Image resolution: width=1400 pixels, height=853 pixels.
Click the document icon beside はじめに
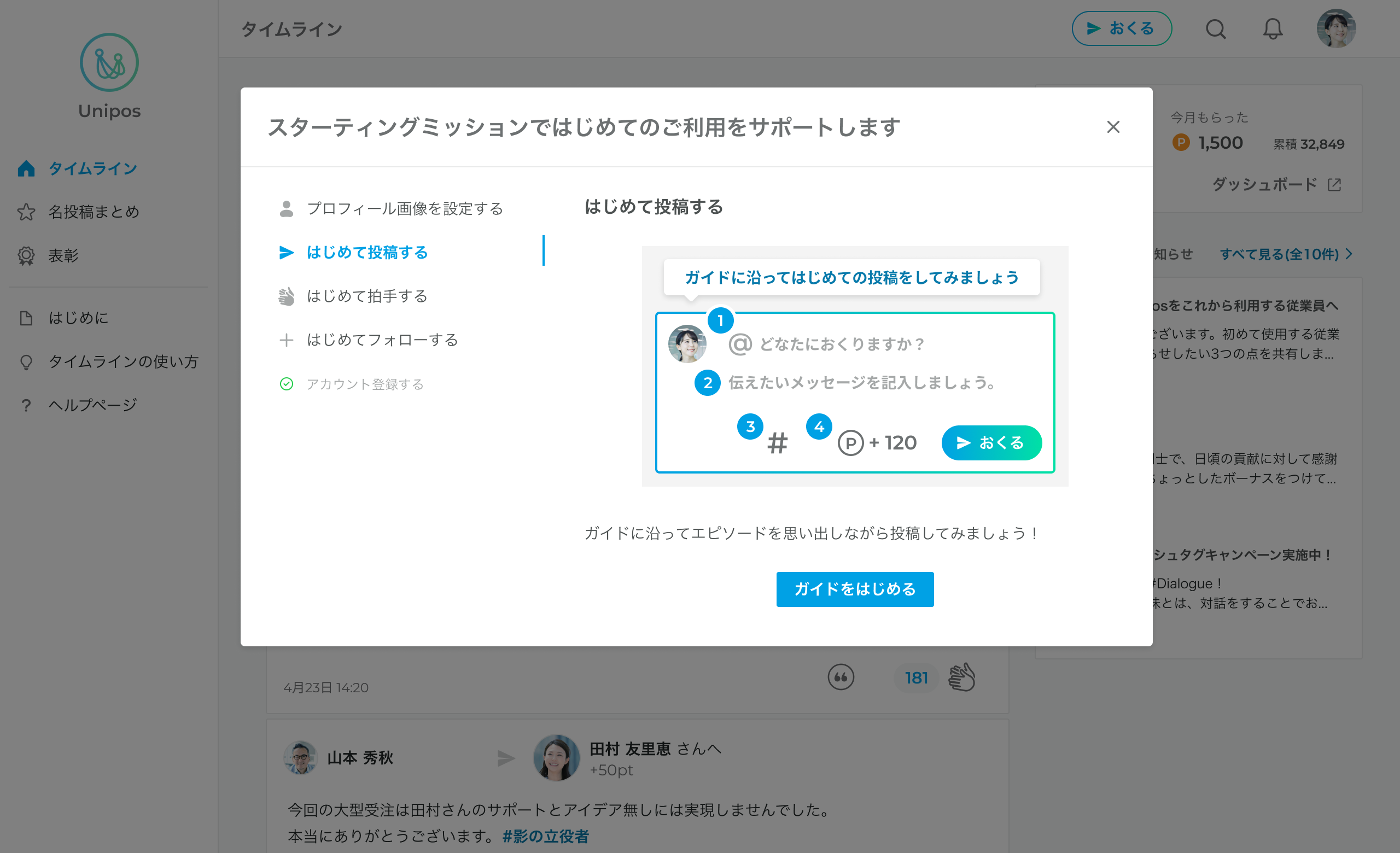coord(26,318)
